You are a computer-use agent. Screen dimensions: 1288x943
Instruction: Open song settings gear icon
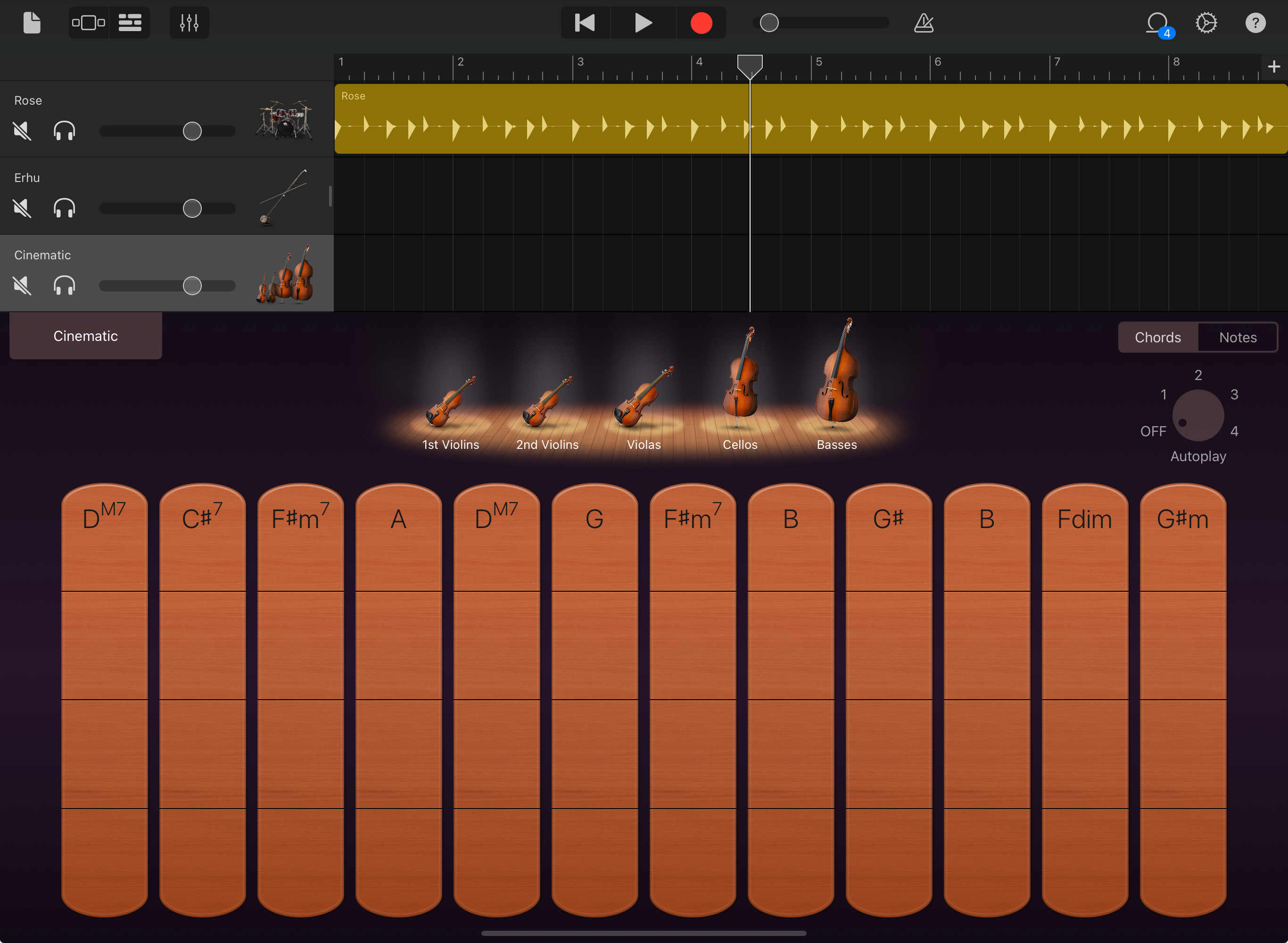(x=1206, y=23)
